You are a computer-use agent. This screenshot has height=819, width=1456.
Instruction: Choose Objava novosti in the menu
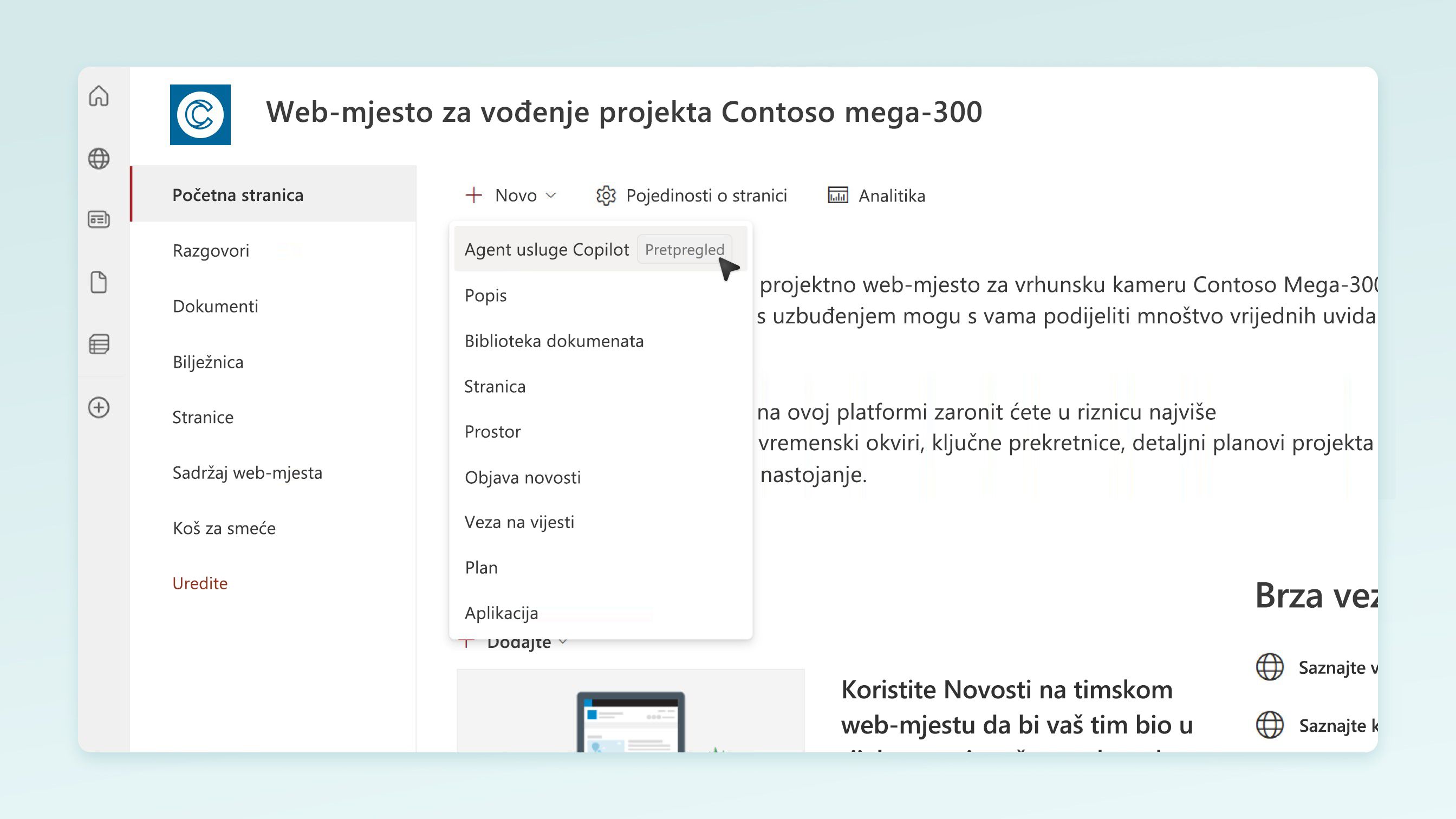click(601, 477)
